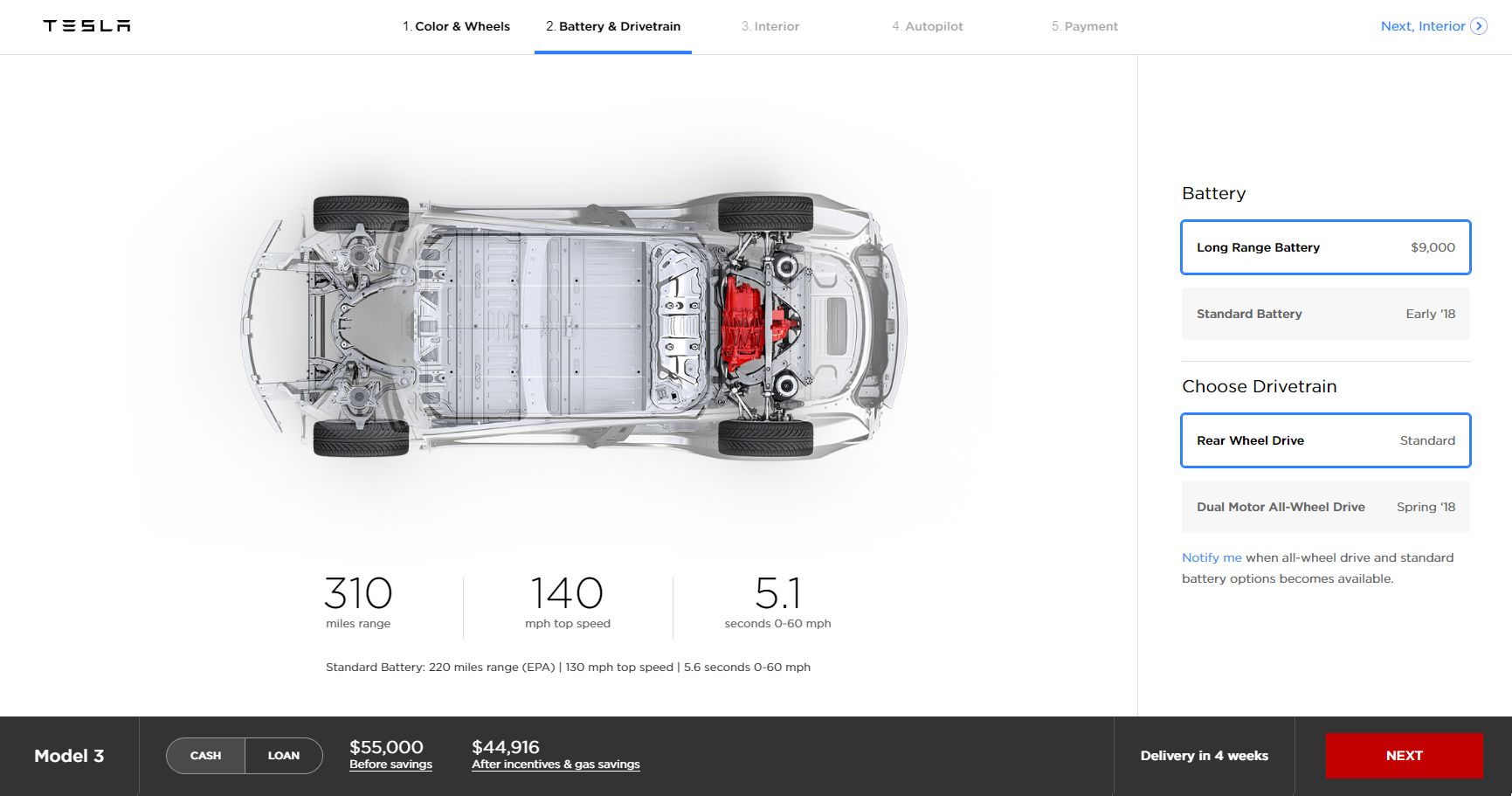Click the $44,916 price text
This screenshot has height=796, width=1512.
pos(506,747)
